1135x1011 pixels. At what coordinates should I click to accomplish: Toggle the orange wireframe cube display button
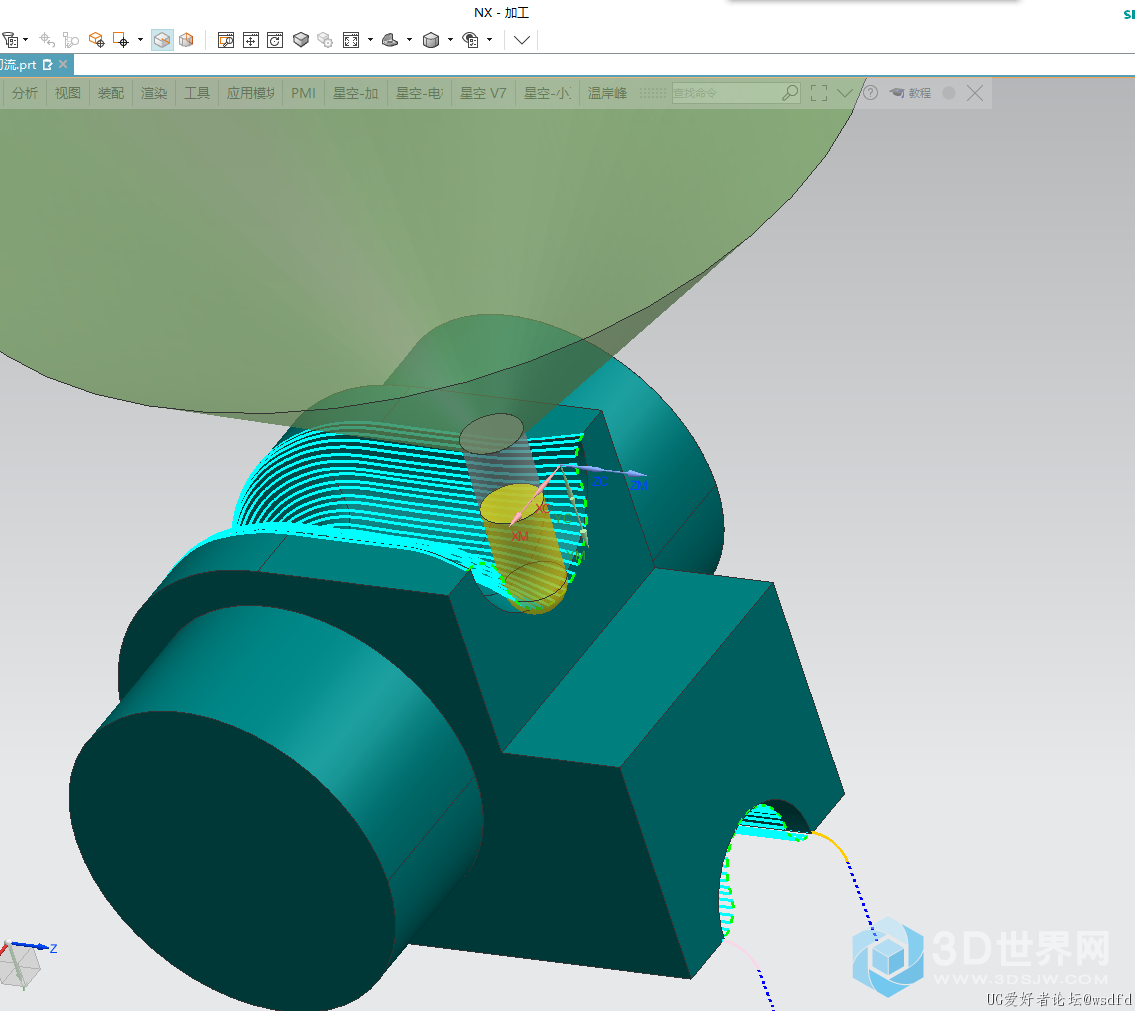(x=186, y=40)
